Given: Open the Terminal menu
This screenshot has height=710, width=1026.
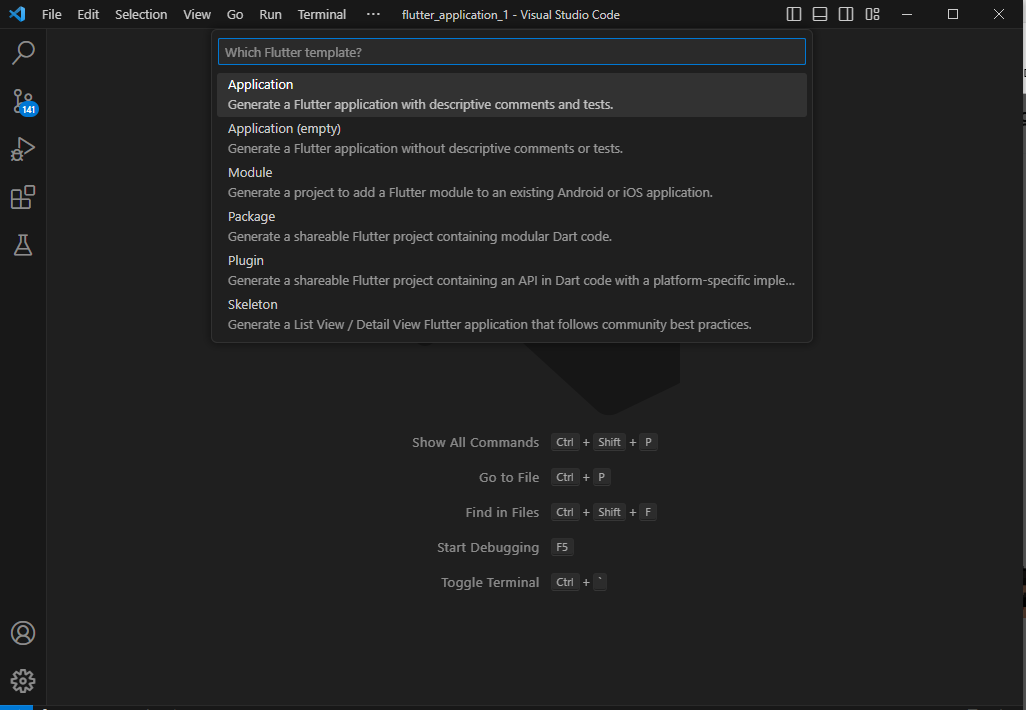Looking at the screenshot, I should [x=322, y=14].
